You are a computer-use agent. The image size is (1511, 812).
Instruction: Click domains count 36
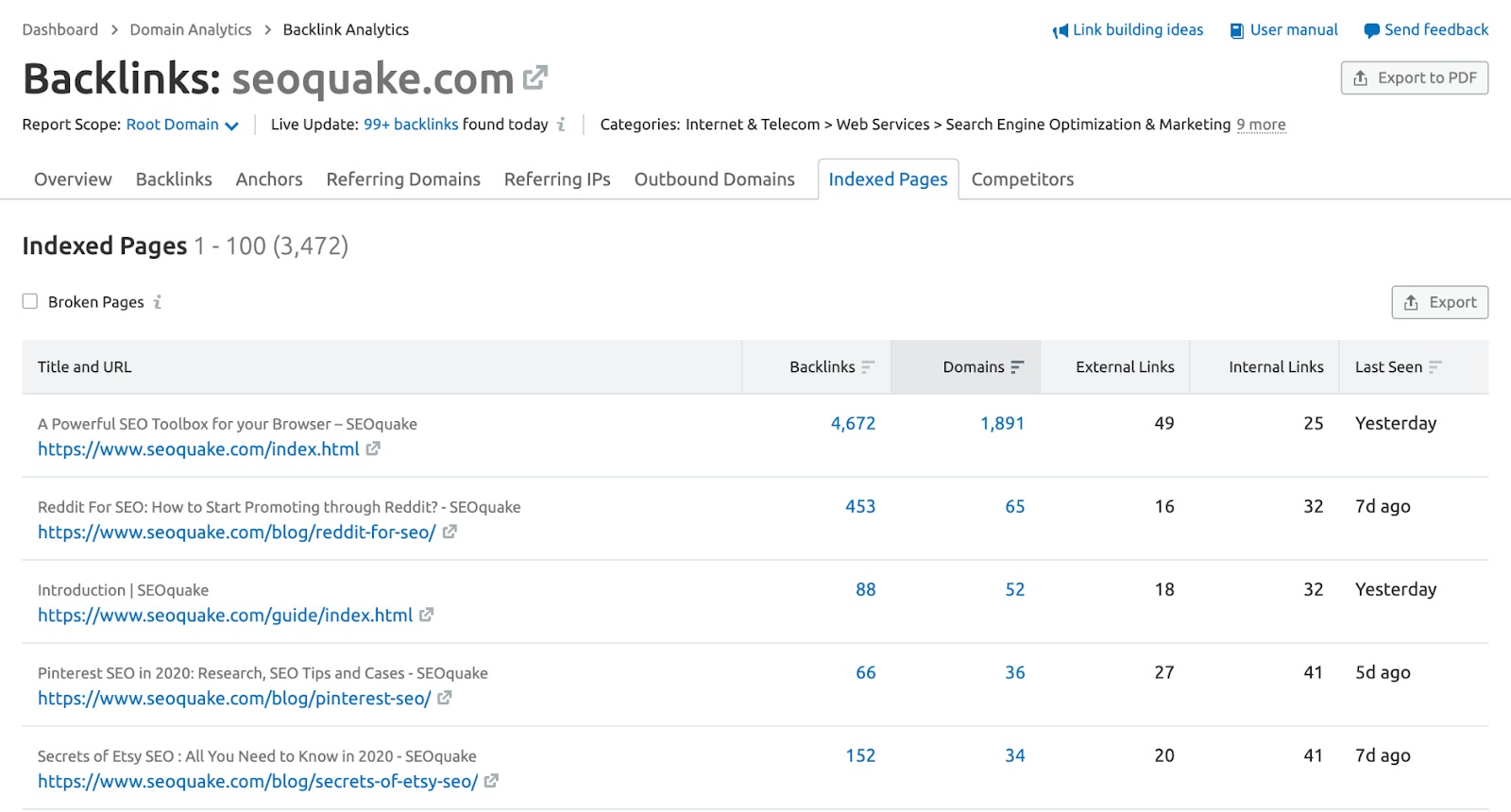[1015, 672]
